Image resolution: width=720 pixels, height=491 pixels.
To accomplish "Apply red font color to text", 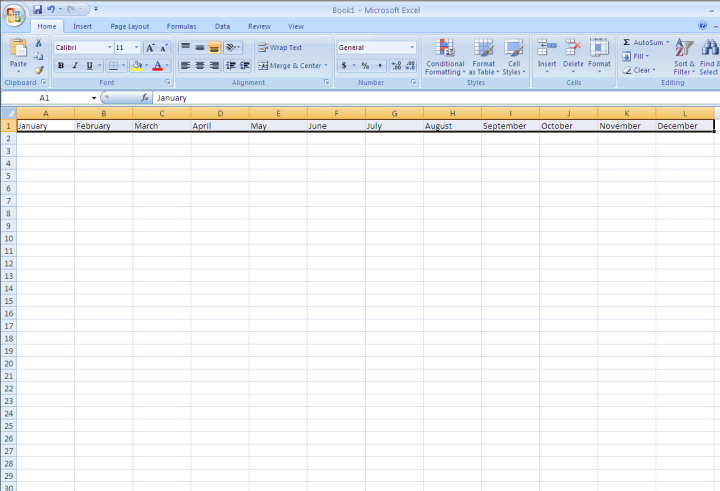I will click(x=158, y=66).
